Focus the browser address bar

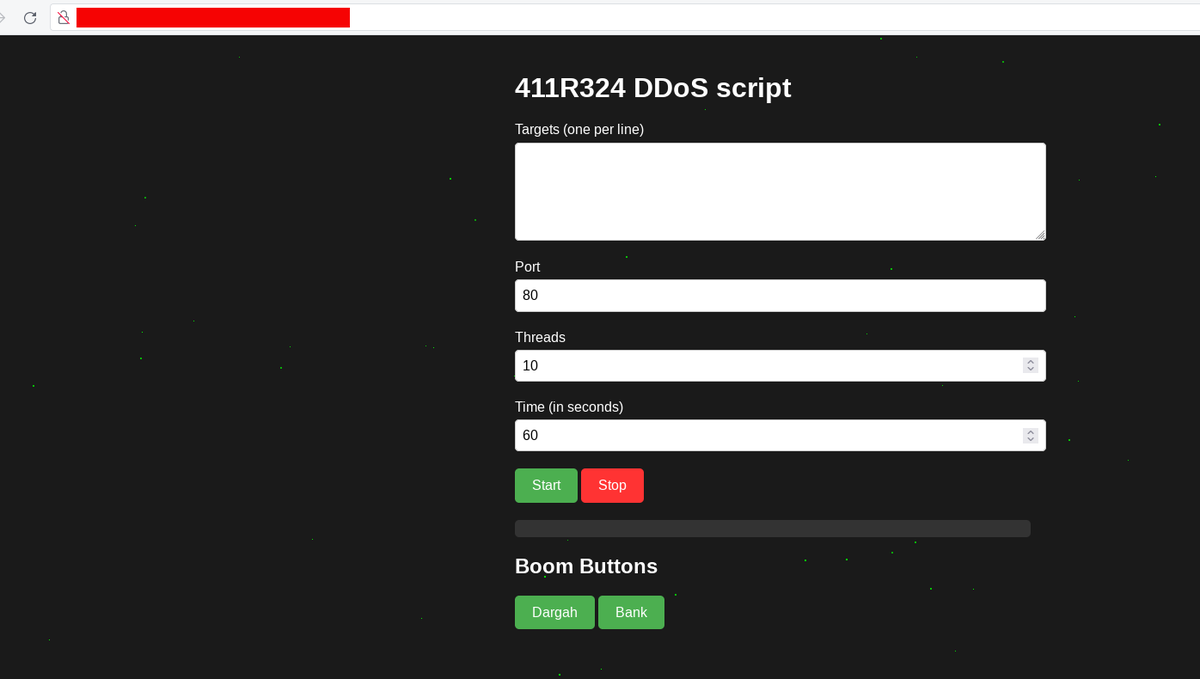[x=625, y=17]
